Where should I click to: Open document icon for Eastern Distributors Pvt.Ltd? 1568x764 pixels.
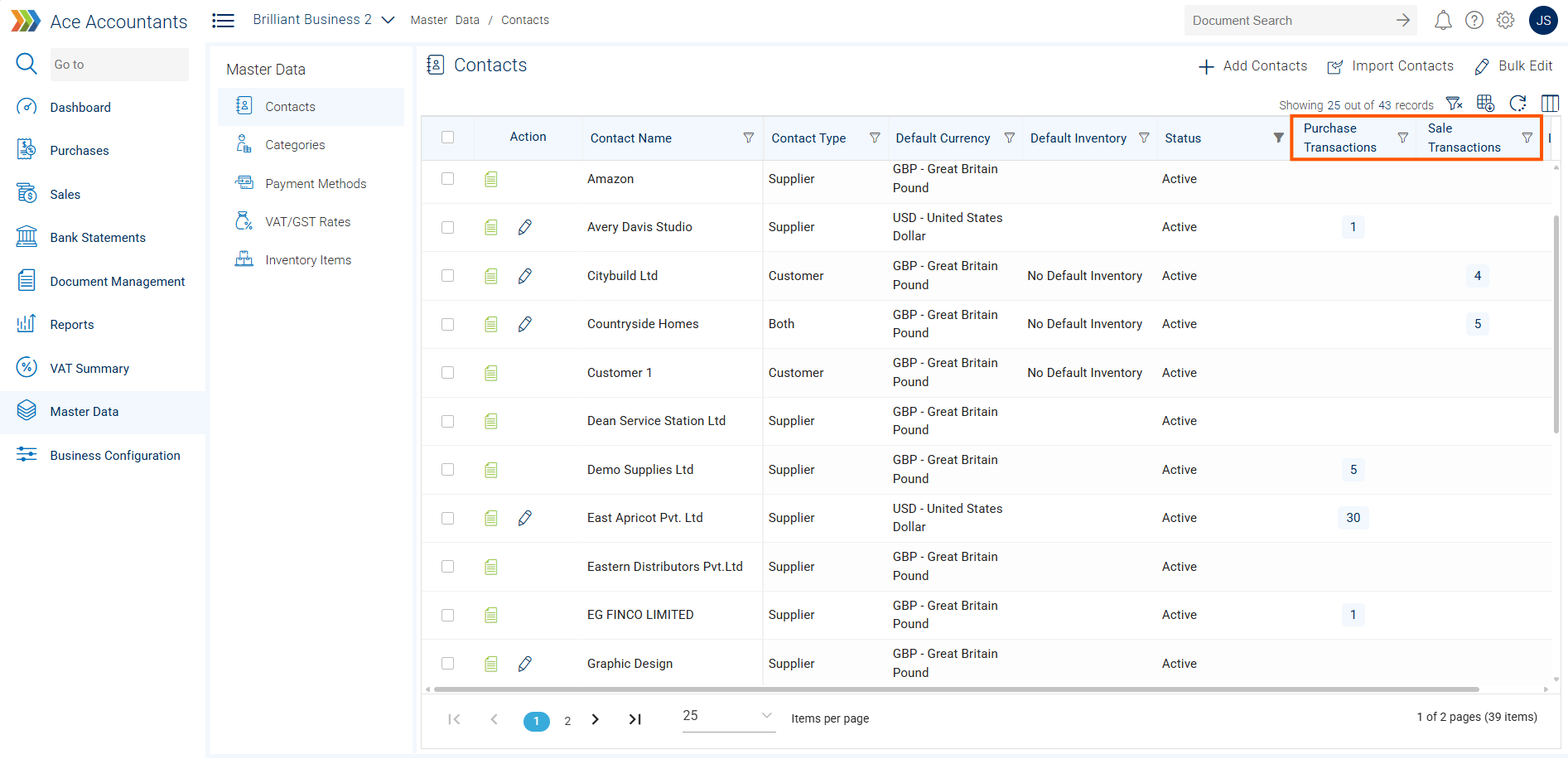[491, 567]
